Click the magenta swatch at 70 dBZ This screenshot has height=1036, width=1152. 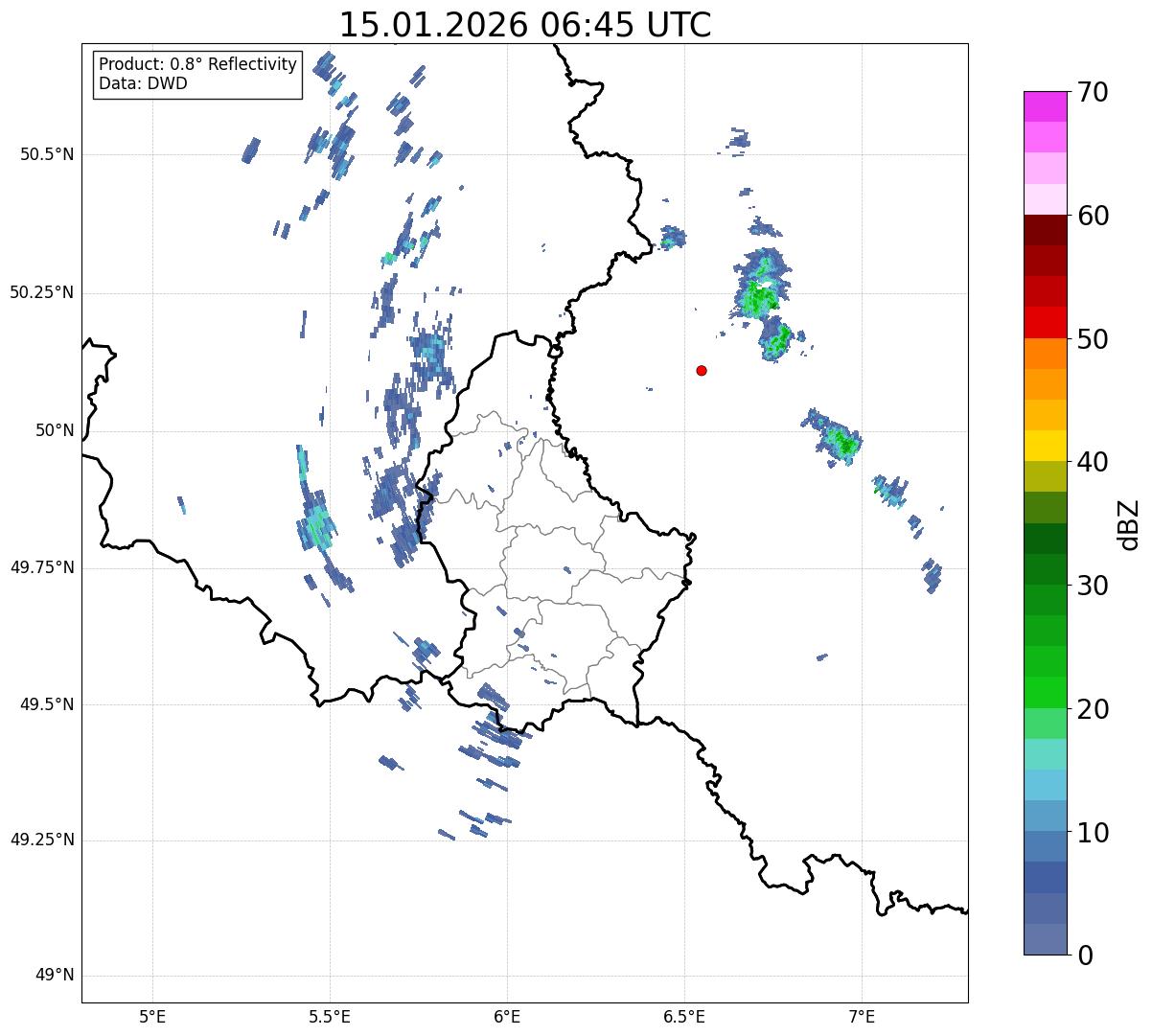[x=1045, y=105]
